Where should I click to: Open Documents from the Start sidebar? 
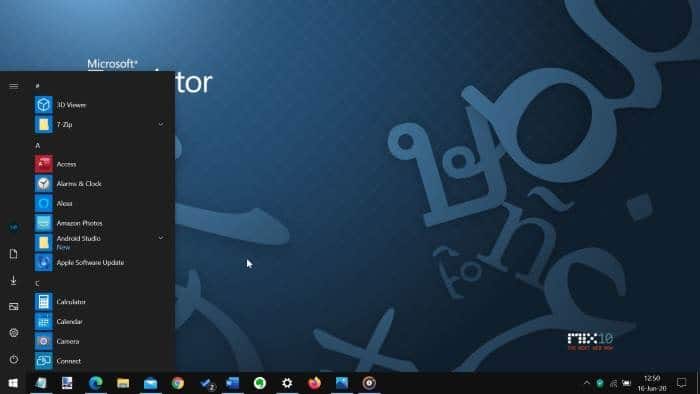(x=14, y=254)
